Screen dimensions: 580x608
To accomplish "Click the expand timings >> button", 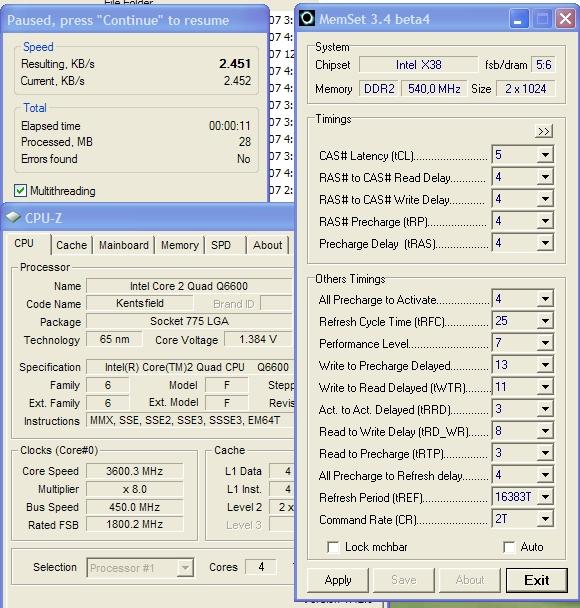I will coord(544,131).
